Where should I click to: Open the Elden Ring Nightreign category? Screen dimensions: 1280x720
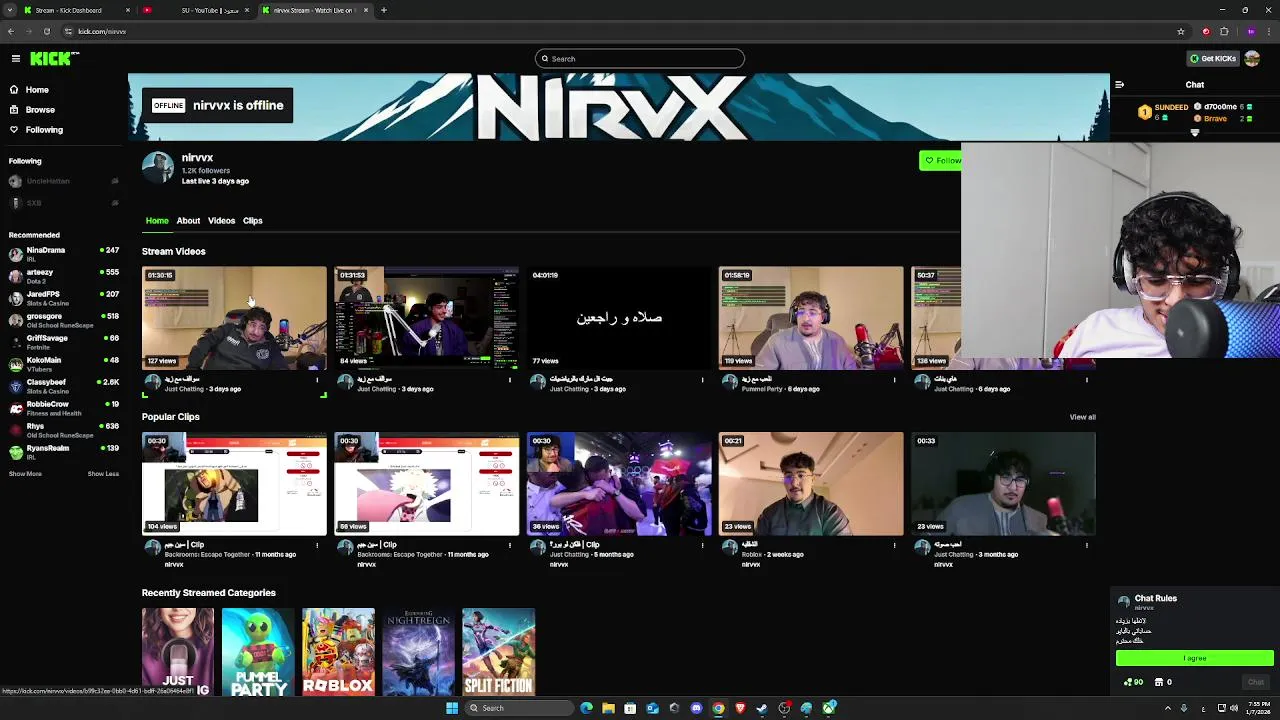pos(418,652)
